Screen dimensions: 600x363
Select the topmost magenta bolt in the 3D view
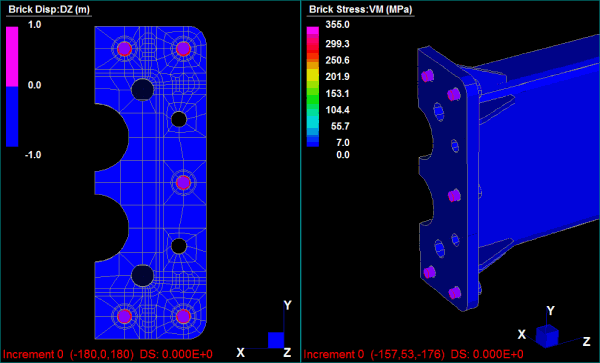click(x=427, y=76)
